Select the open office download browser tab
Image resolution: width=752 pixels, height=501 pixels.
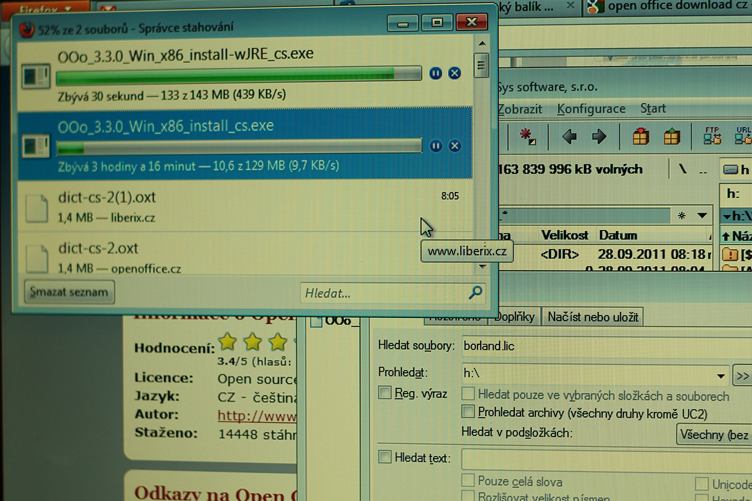pyautogui.click(x=668, y=7)
